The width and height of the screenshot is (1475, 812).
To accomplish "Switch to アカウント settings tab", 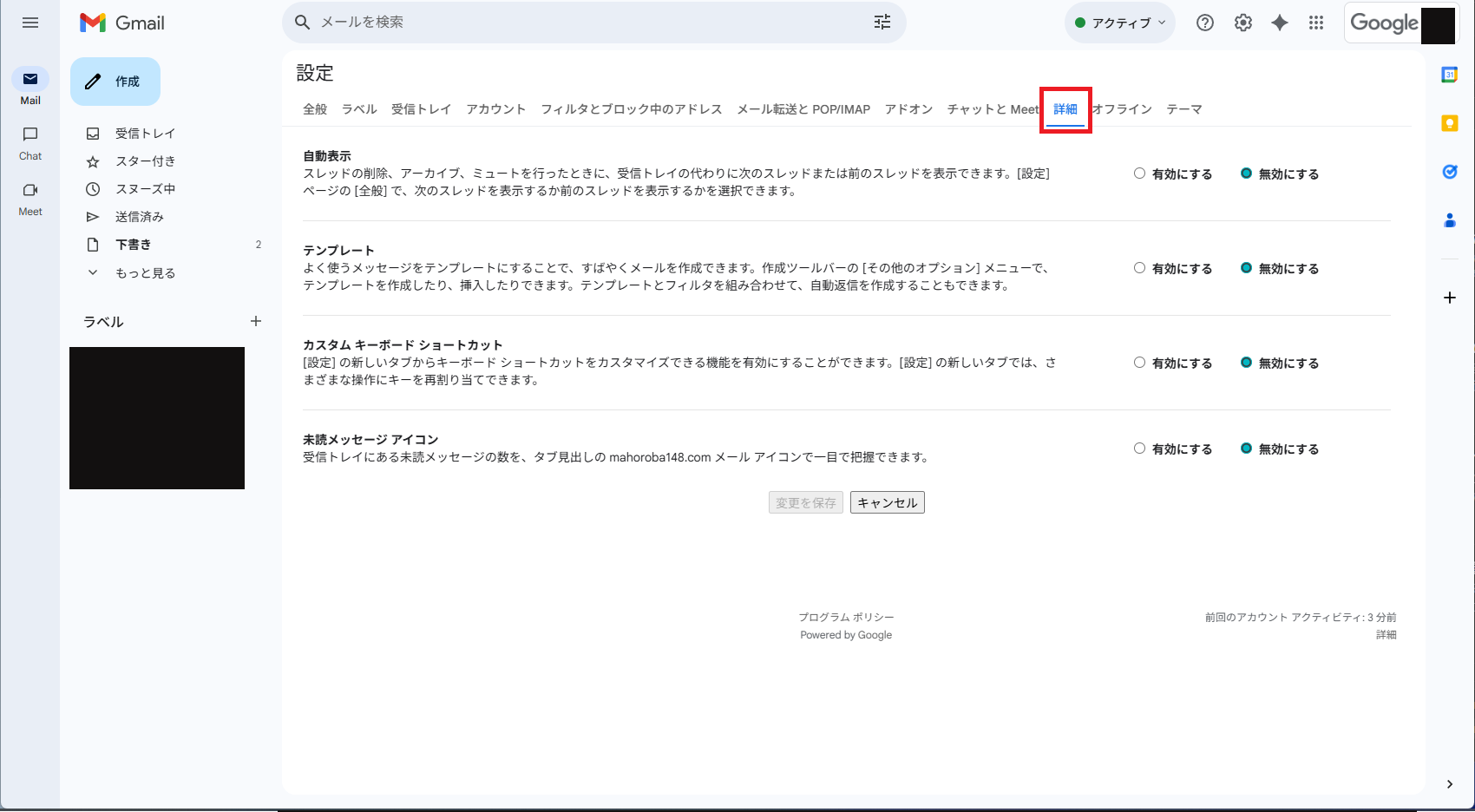I will pos(496,109).
